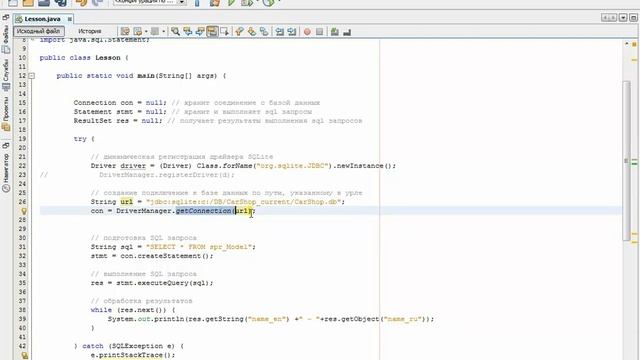Image resolution: width=640 pixels, height=360 pixels.
Task: Click the topmost yellow warning mark in stripe
Action: [x=634, y=60]
